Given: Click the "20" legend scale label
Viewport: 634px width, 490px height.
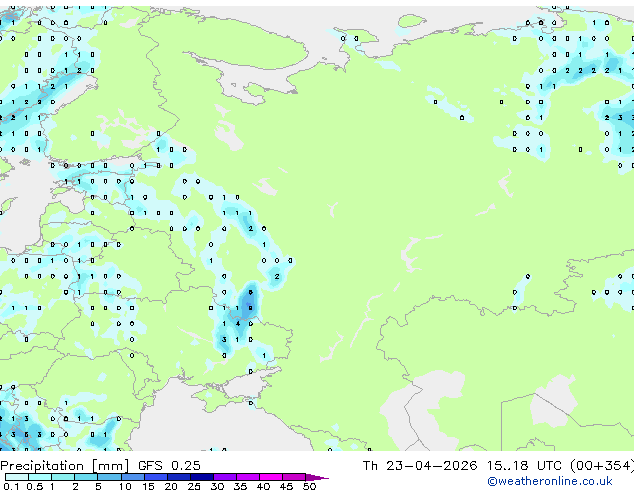Looking at the screenshot, I should click(x=171, y=486).
